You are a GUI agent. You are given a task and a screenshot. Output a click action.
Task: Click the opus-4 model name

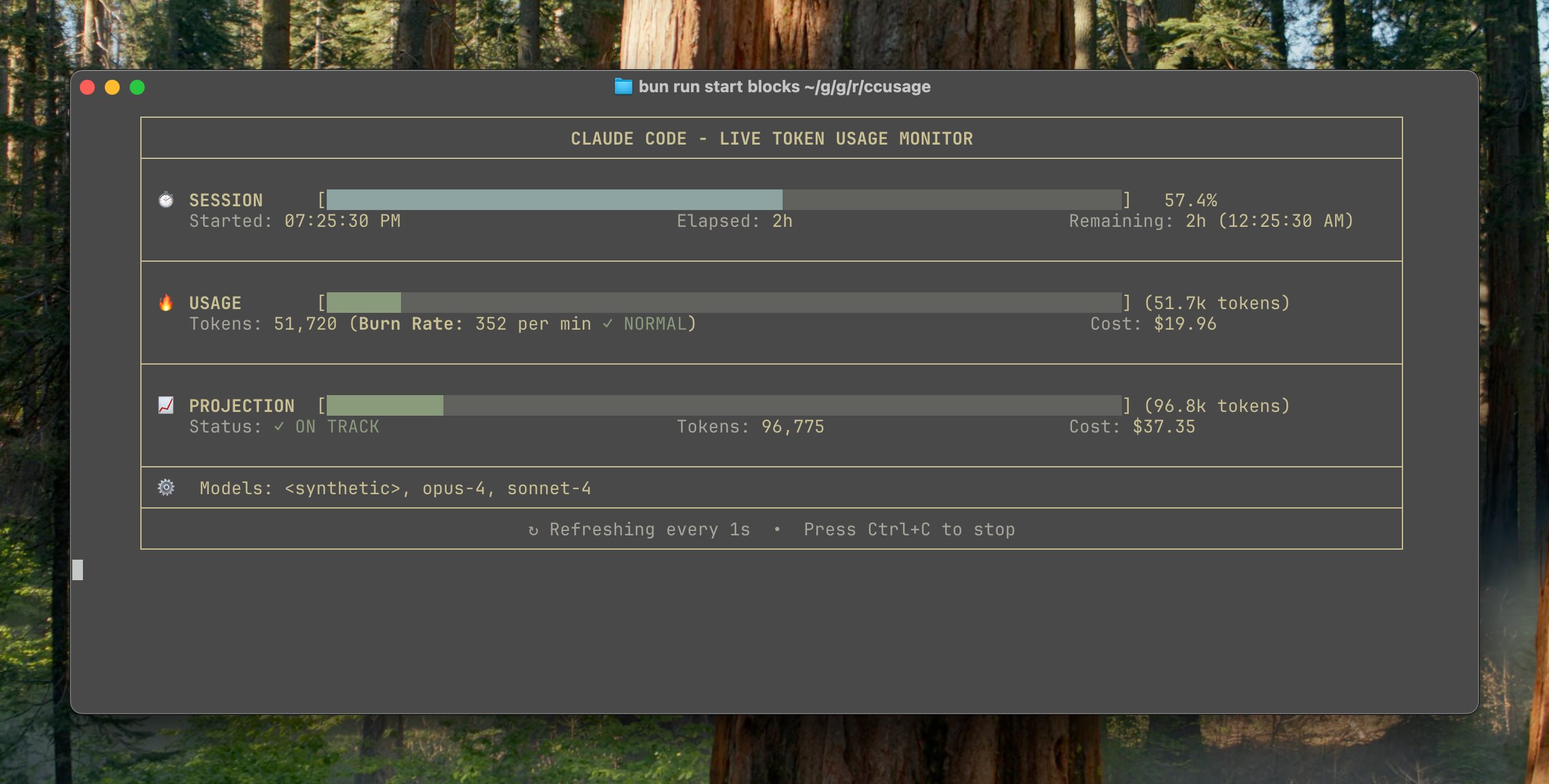tap(453, 488)
